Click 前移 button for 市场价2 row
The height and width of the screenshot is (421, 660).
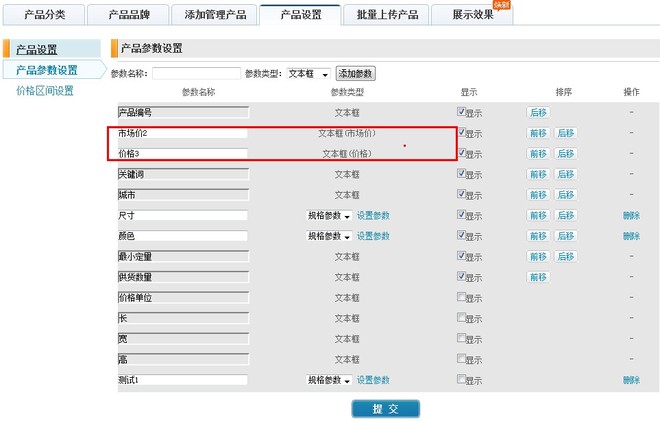click(x=538, y=133)
